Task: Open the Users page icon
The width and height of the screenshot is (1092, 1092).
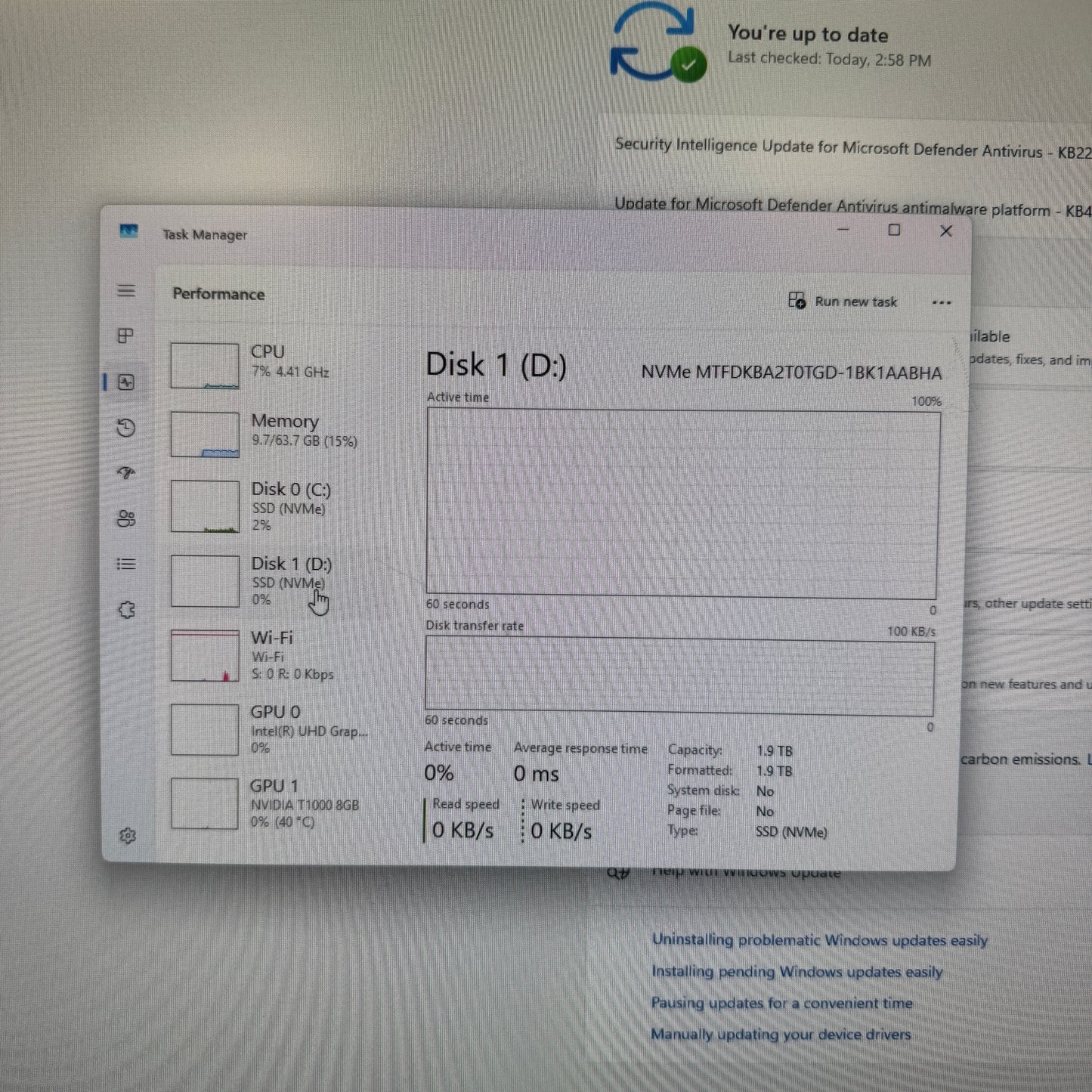Action: click(126, 518)
